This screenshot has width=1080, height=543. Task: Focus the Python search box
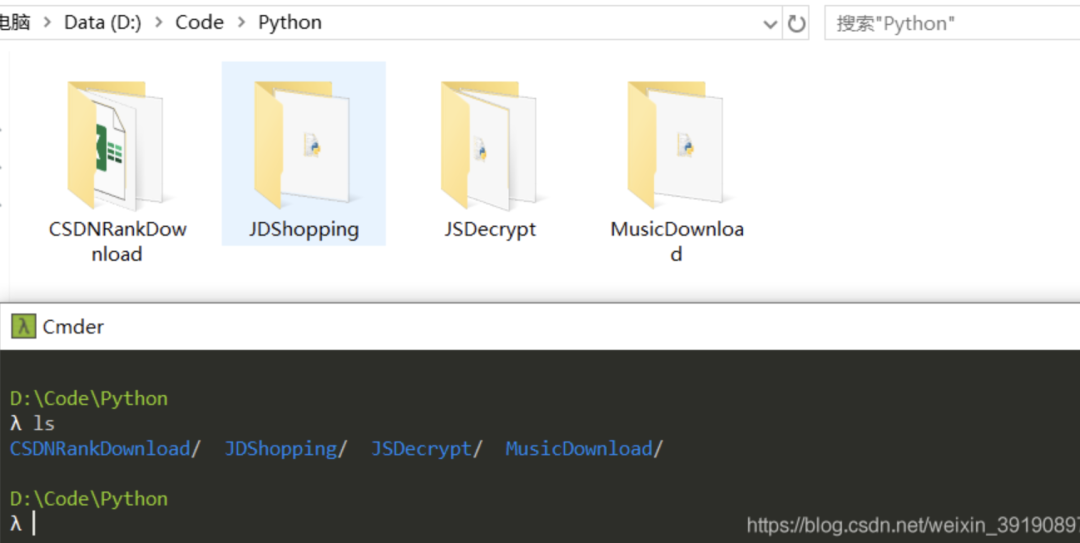953,23
